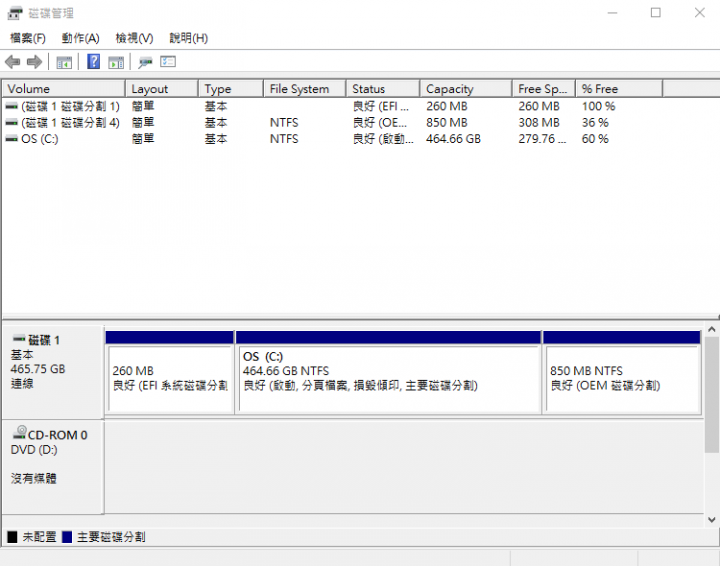Select the 850 MB NTFS OEM partition block
Viewport: 720px width, 566px height.
622,373
